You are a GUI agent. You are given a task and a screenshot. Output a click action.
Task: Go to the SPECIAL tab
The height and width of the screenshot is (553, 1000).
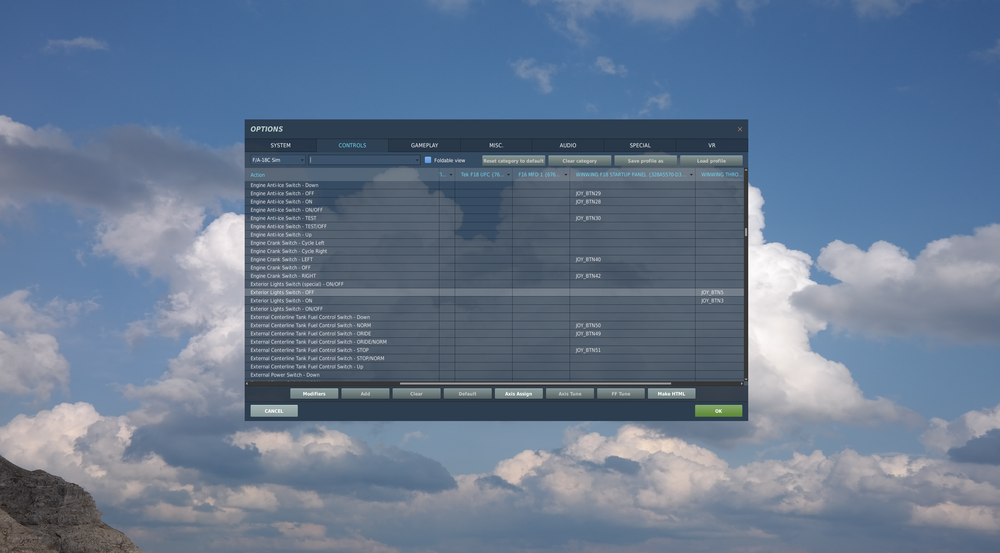point(640,145)
